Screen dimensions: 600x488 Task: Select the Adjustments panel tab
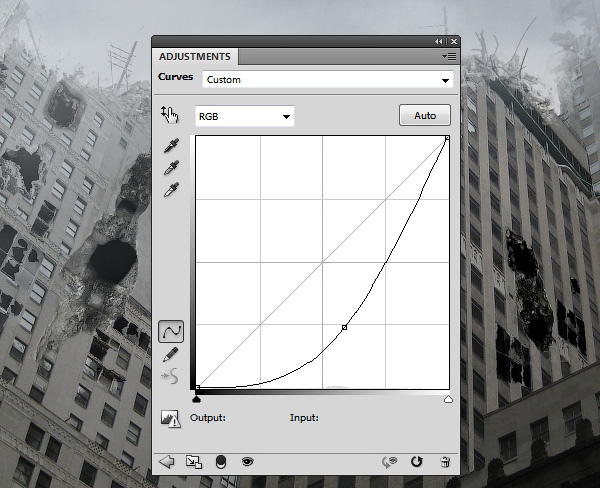click(x=195, y=57)
